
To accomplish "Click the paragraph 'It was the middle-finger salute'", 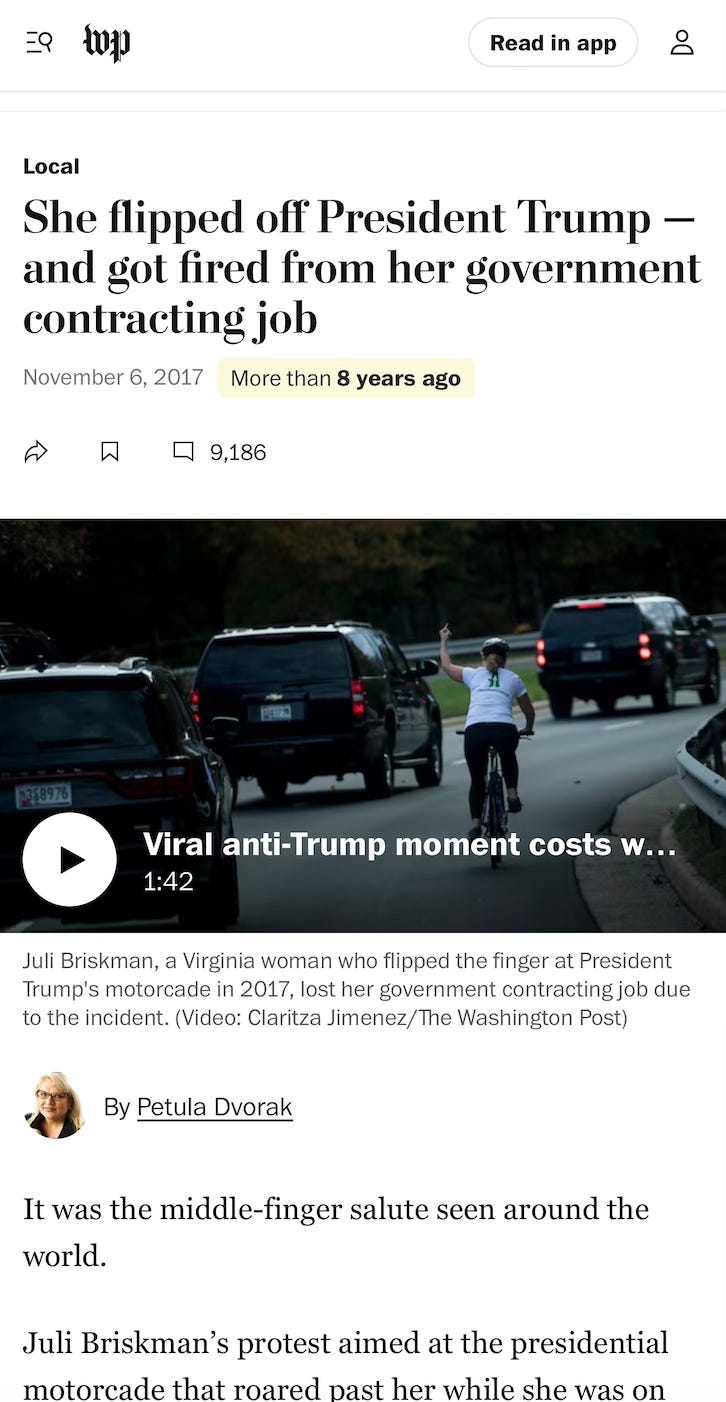I will tap(336, 1232).
